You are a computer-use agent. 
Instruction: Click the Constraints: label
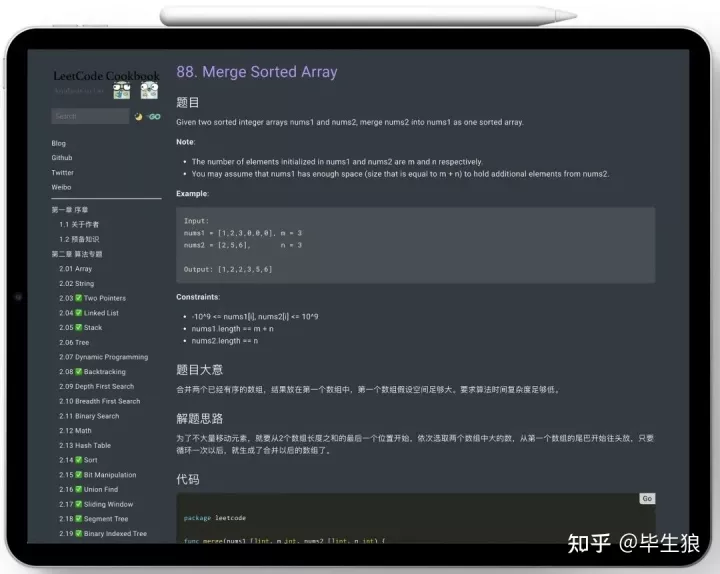pos(198,297)
